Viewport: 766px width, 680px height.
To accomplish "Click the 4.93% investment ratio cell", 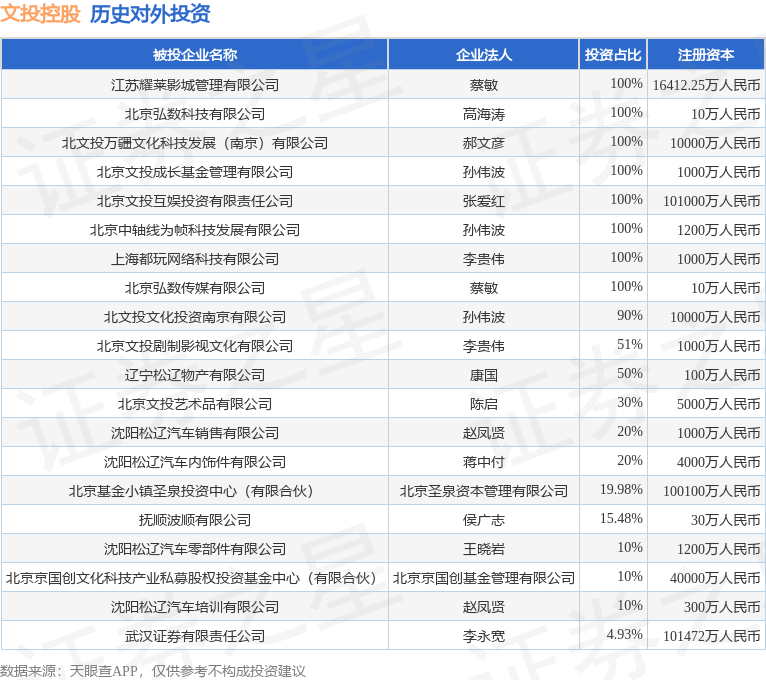I will (613, 636).
